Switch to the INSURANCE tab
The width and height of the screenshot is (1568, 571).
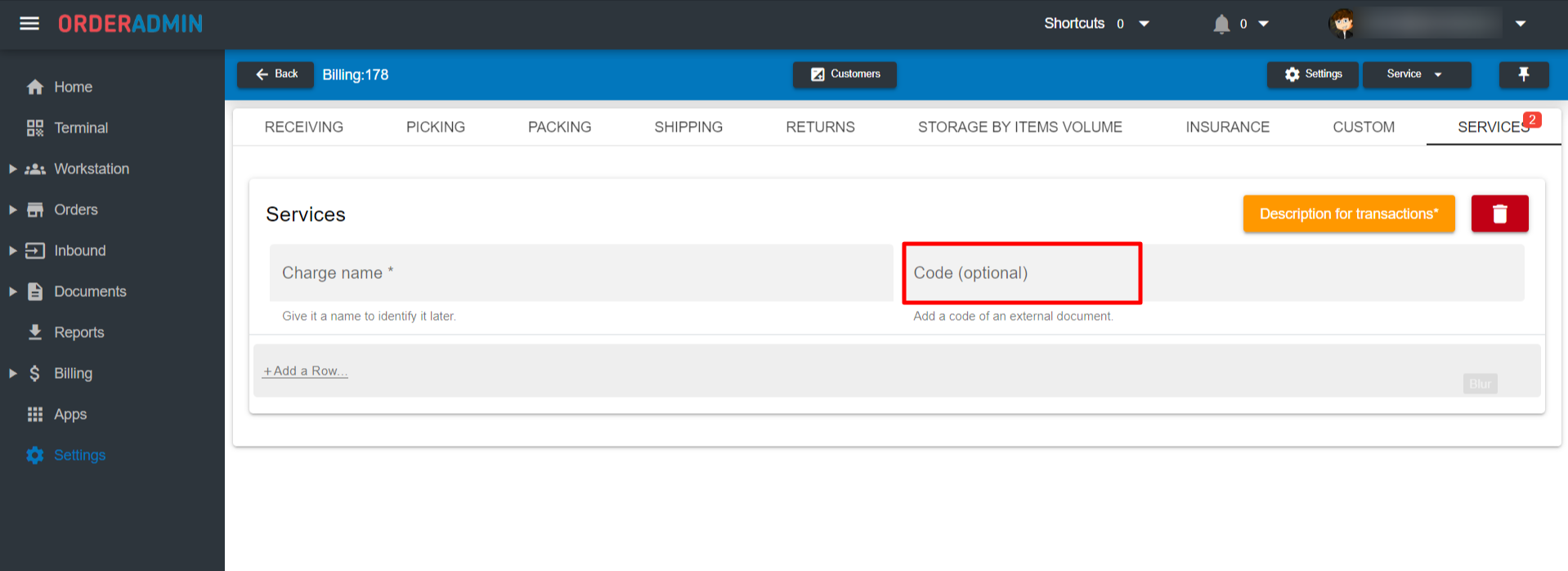coord(1228,127)
